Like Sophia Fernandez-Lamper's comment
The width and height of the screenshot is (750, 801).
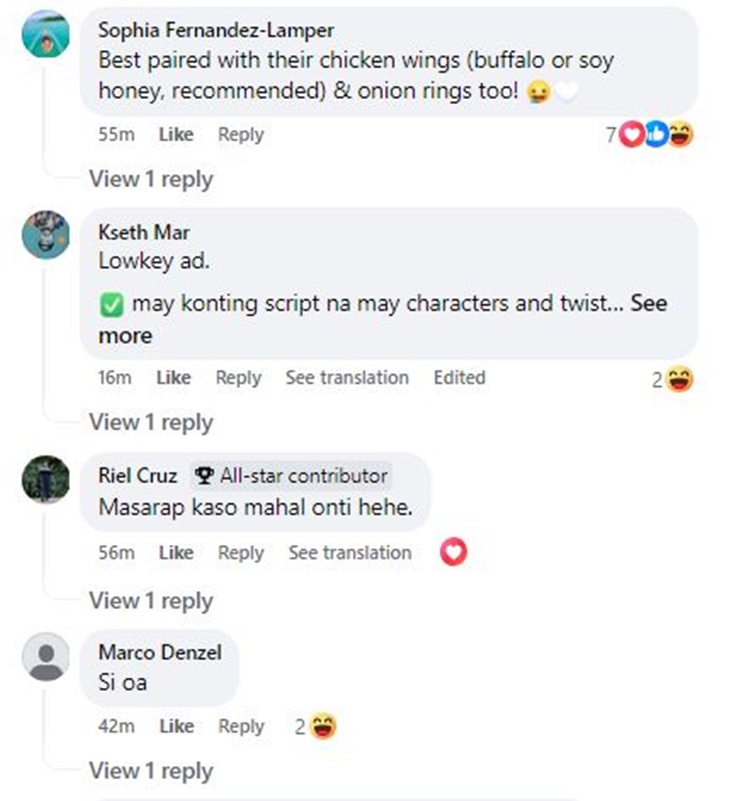pos(176,135)
